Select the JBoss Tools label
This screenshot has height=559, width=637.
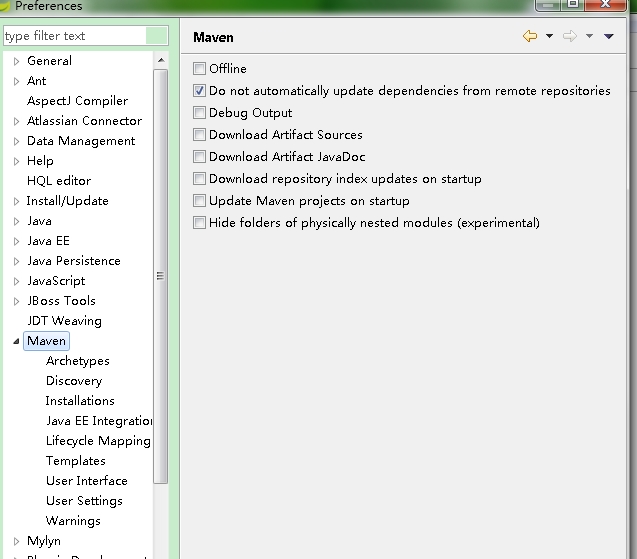tap(61, 301)
